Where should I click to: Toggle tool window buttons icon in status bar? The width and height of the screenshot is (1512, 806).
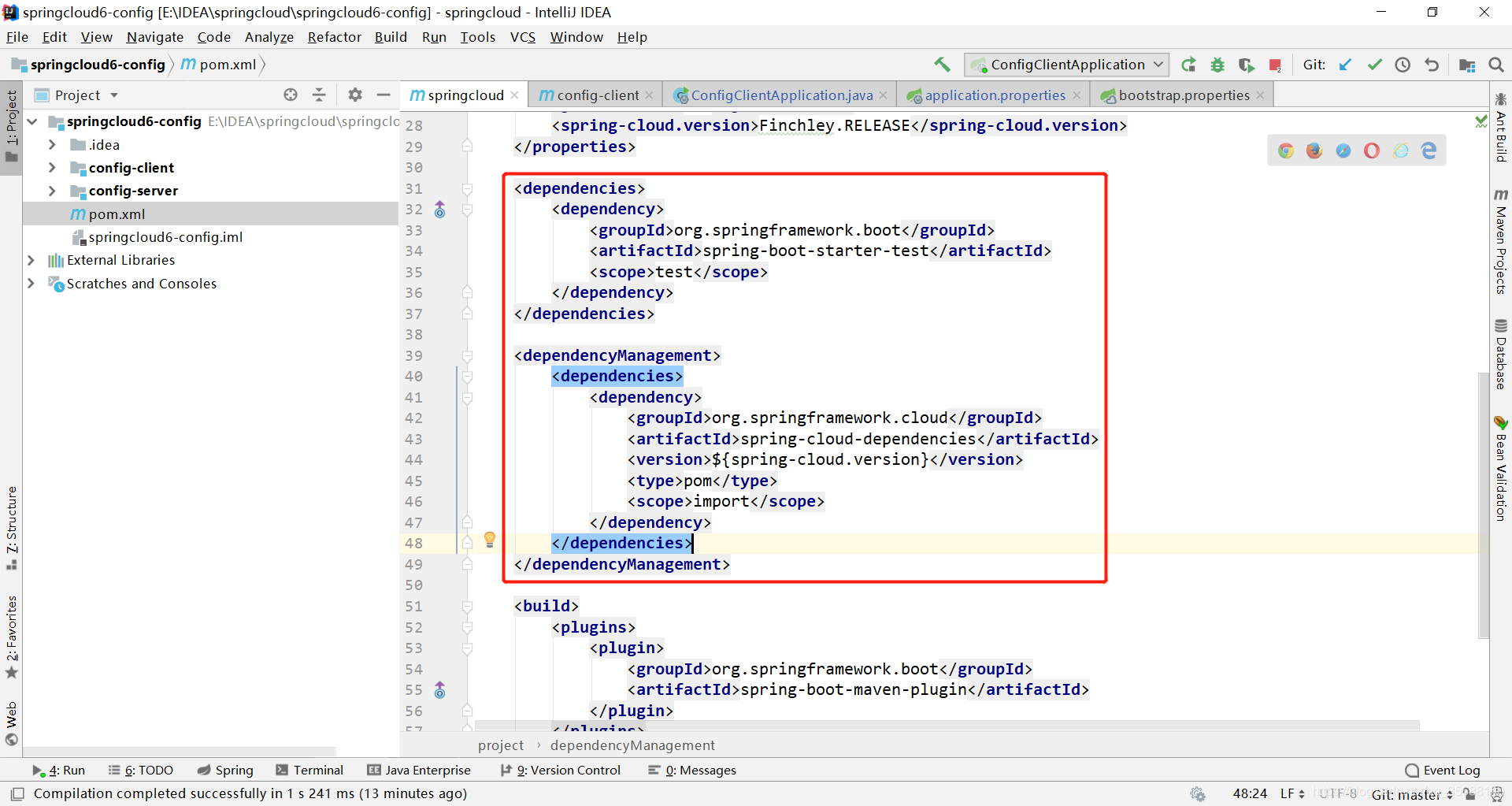coord(17,793)
